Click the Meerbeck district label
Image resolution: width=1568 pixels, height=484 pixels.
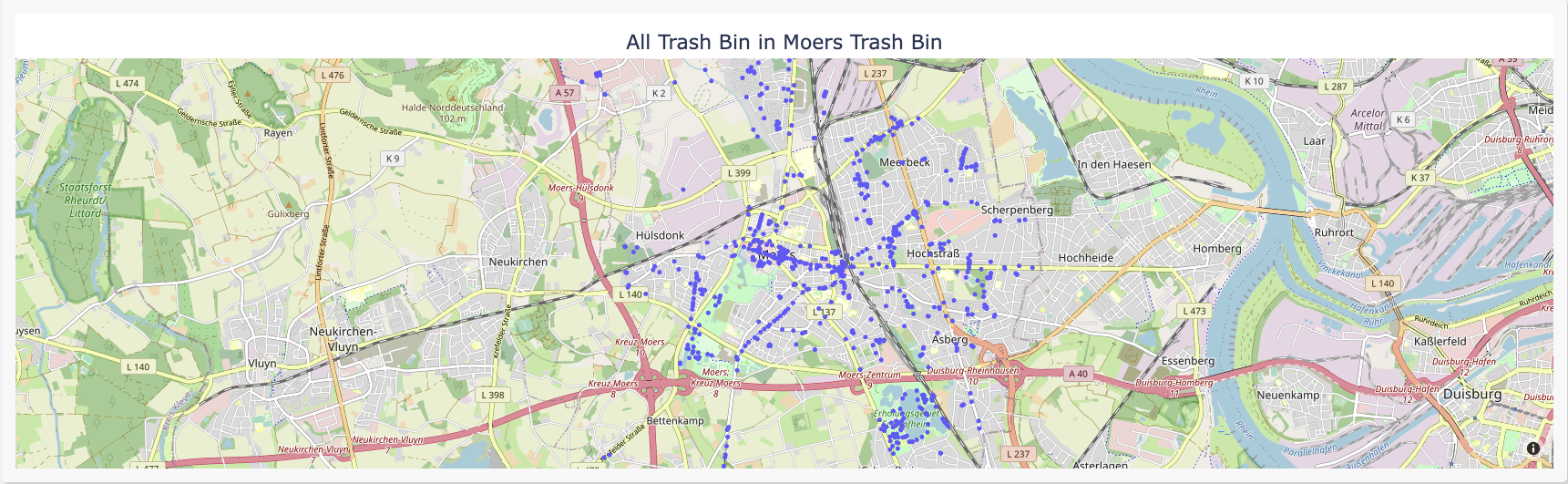coord(905,162)
